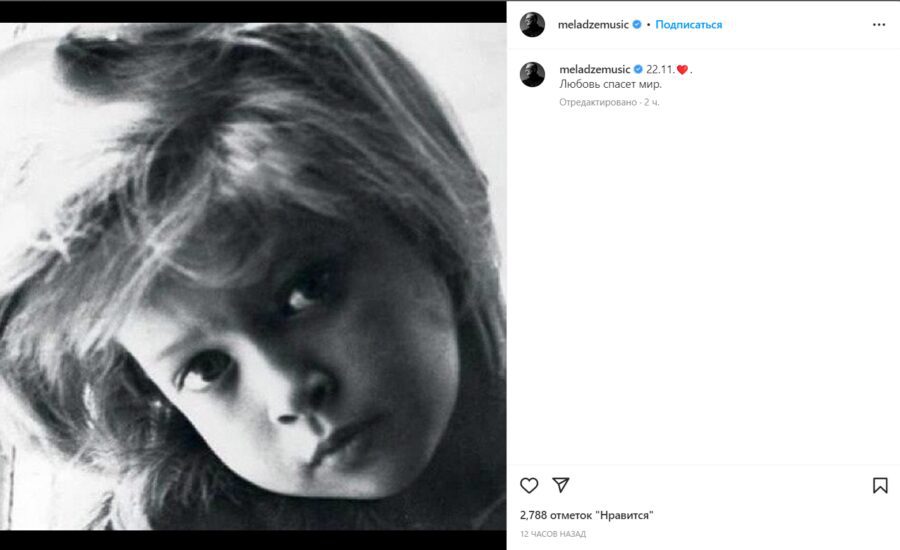Click the header profile avatar

532,24
